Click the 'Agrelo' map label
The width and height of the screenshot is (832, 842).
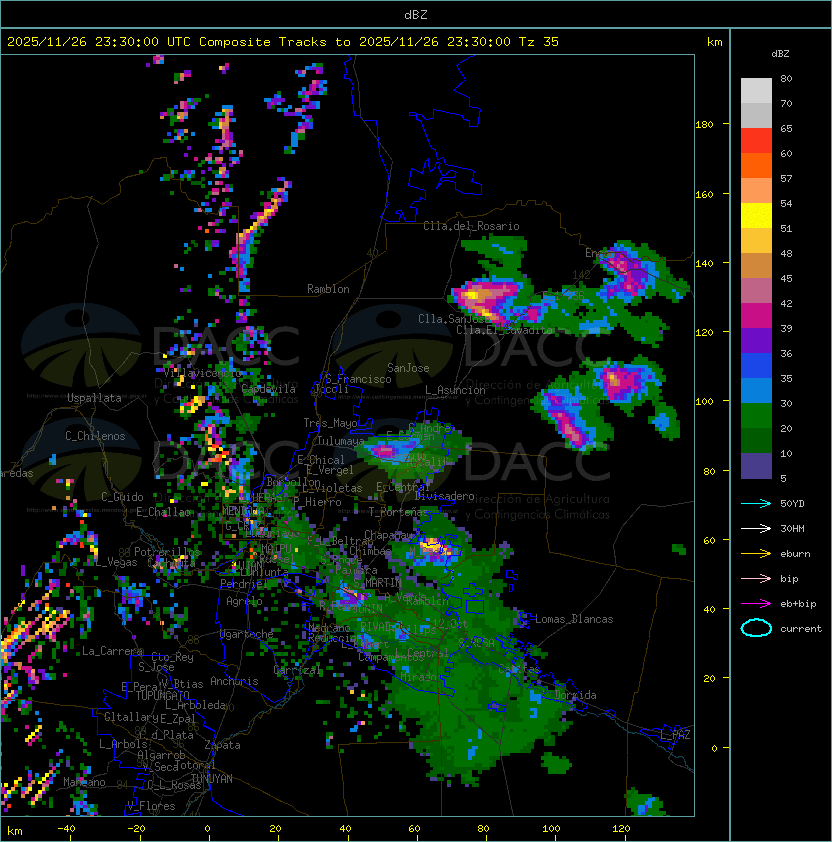coord(244,601)
